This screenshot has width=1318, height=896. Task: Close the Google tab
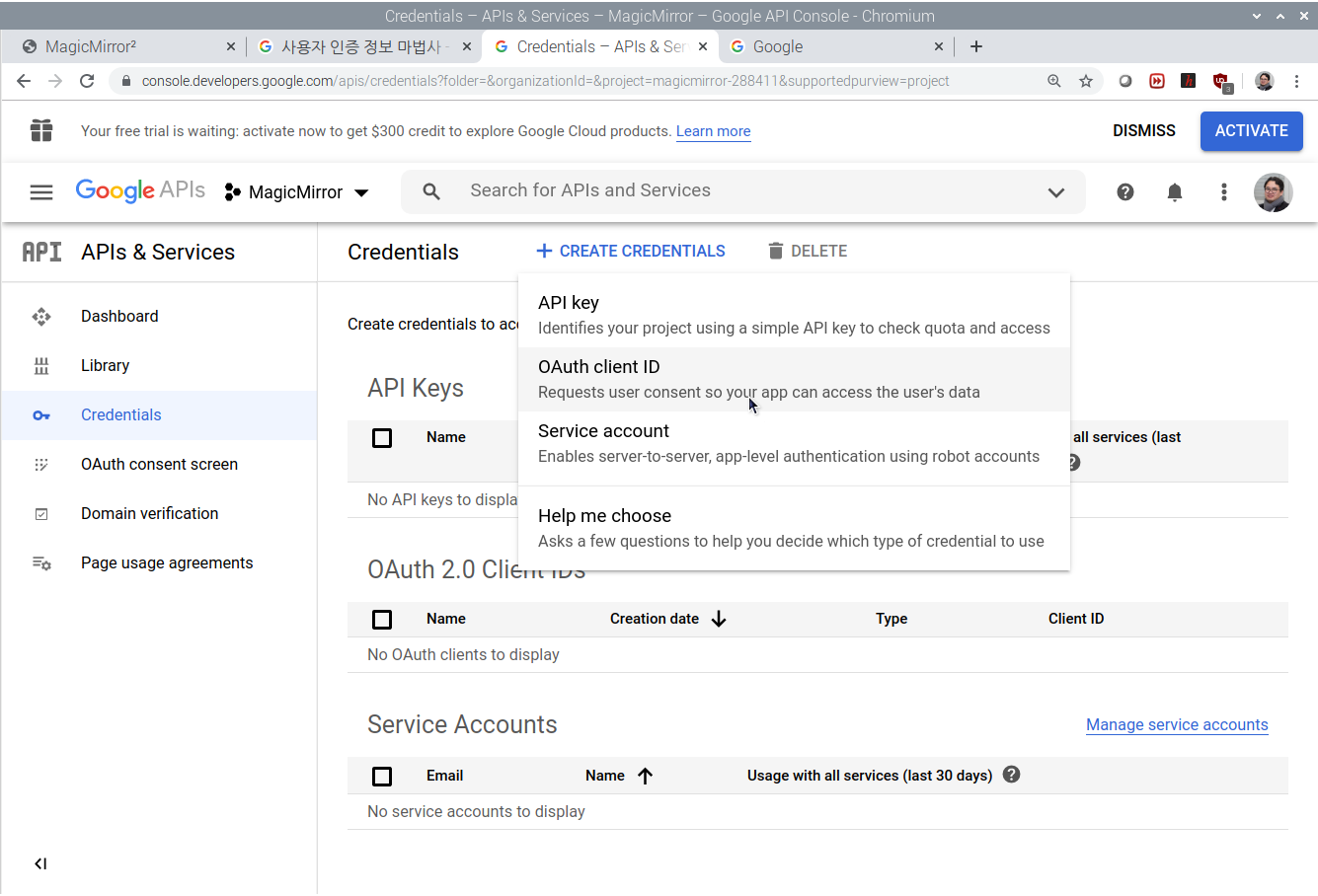point(938,46)
